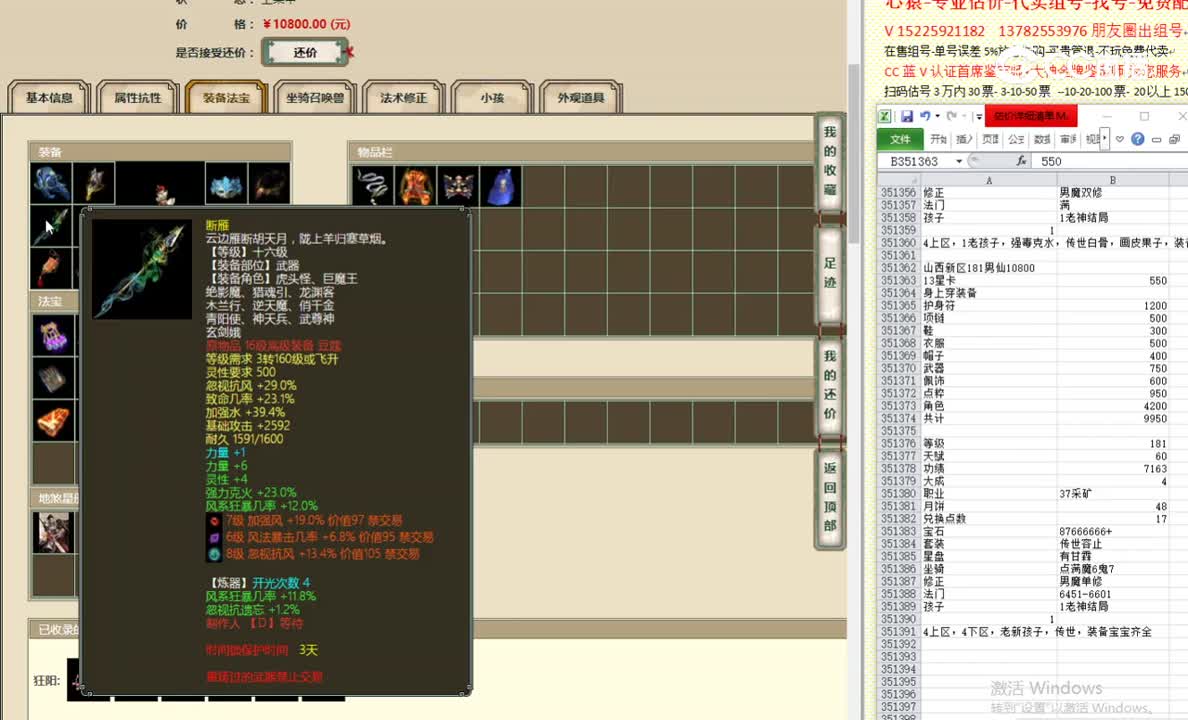1188x720 pixels.
Task: Switch to the 属性抗性 tab
Action: [137, 97]
